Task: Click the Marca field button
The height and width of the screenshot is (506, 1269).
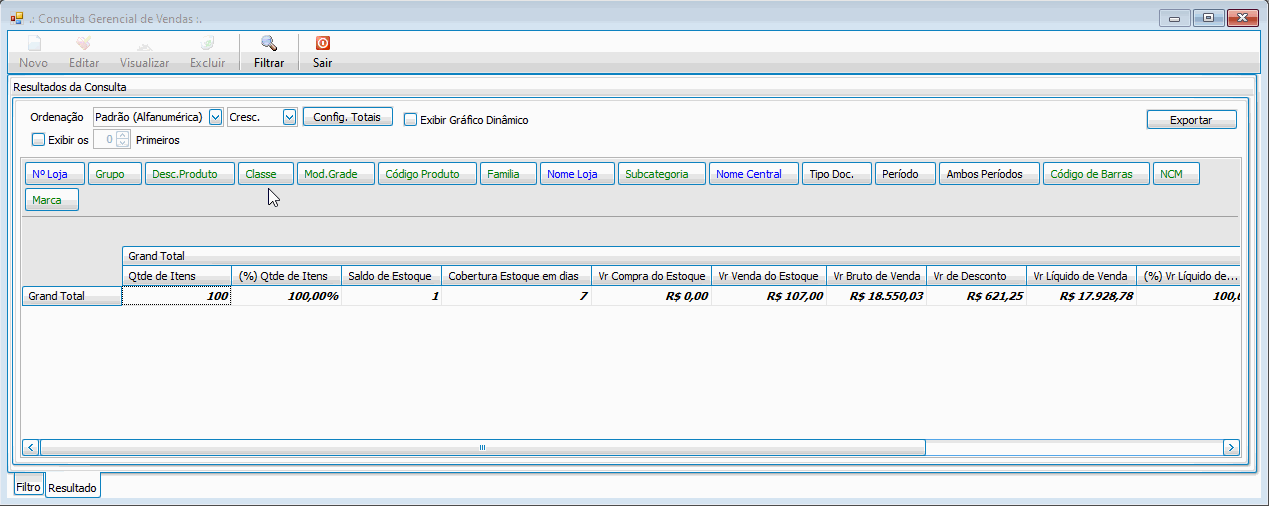Action: [52, 200]
